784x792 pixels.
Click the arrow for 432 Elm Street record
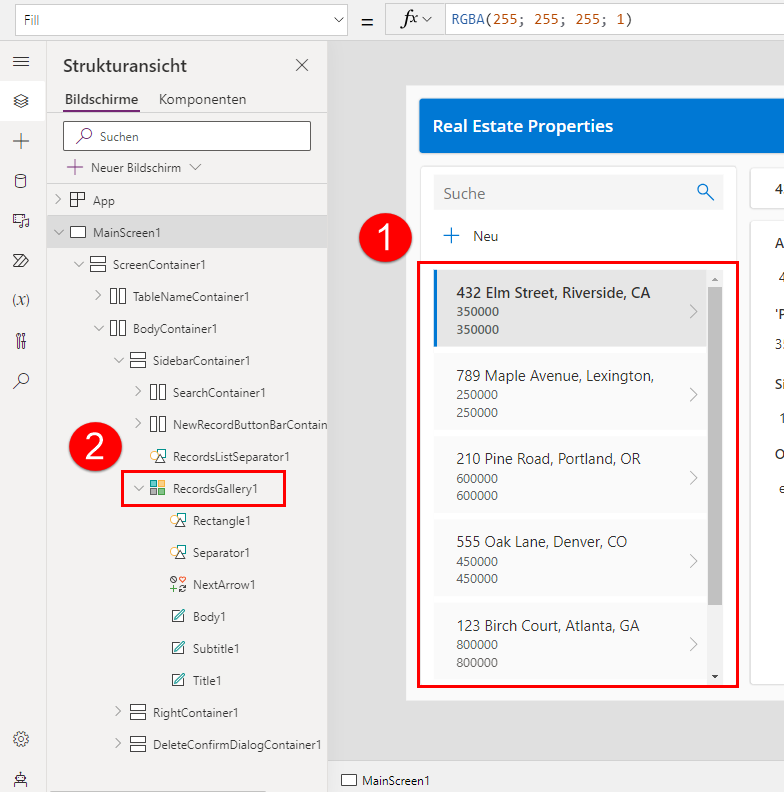(694, 311)
